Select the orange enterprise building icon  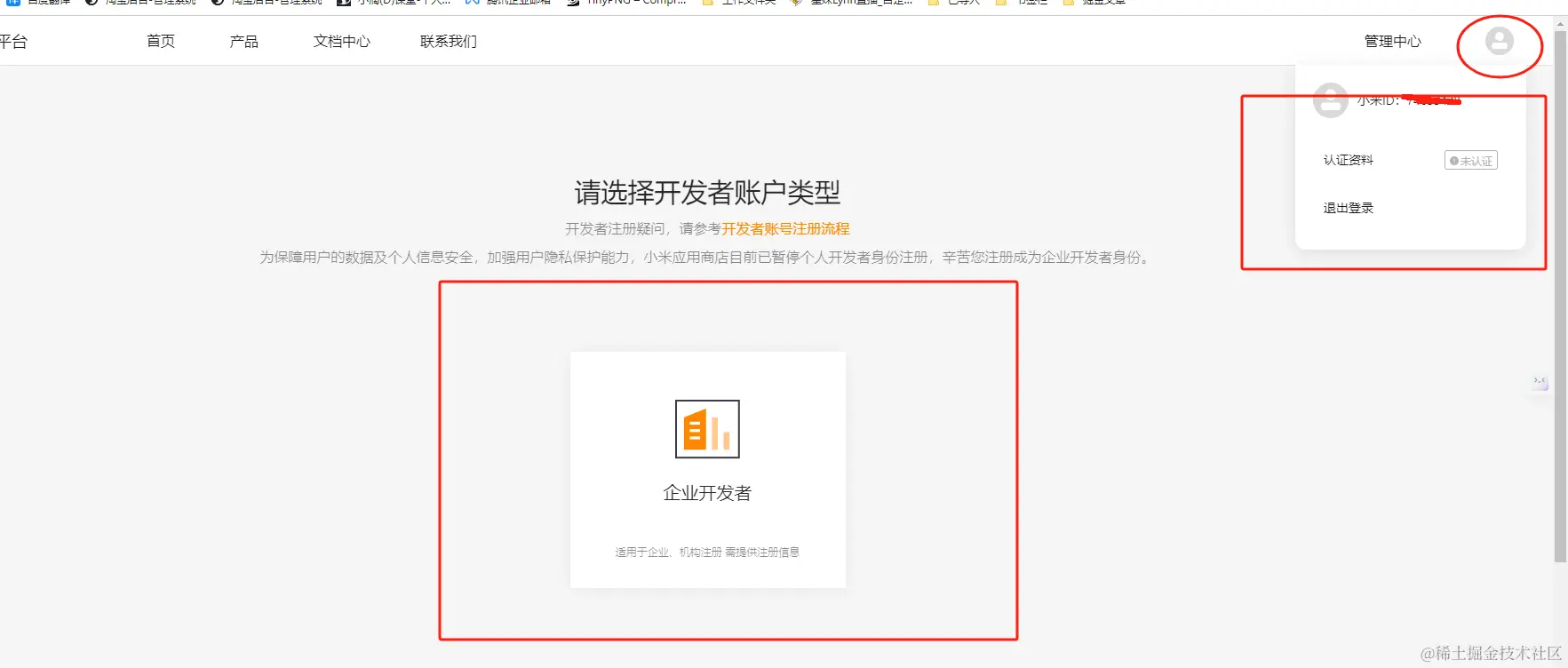tap(707, 429)
